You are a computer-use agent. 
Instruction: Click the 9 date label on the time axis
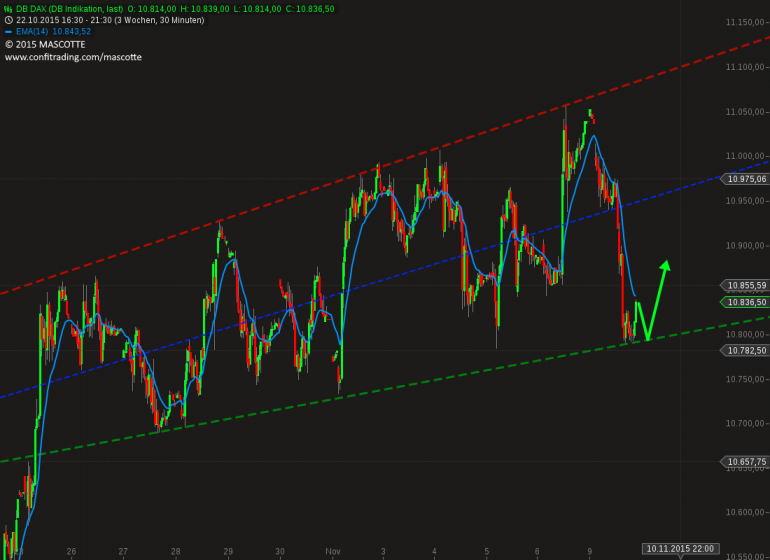click(590, 551)
